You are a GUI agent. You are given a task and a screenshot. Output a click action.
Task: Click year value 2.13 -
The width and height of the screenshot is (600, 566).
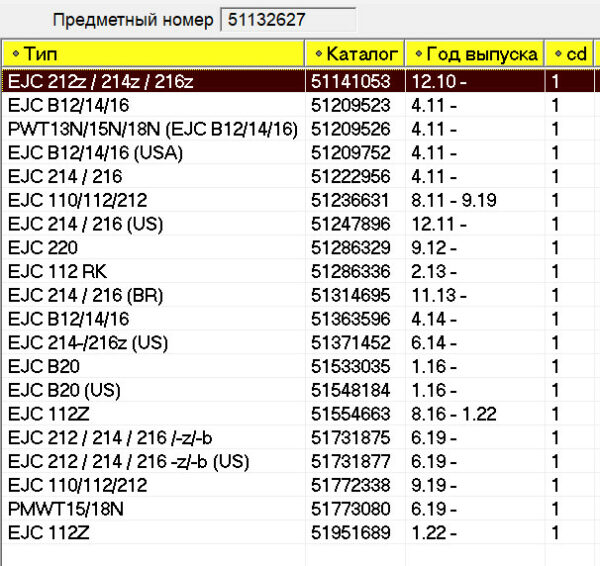pyautogui.click(x=434, y=271)
